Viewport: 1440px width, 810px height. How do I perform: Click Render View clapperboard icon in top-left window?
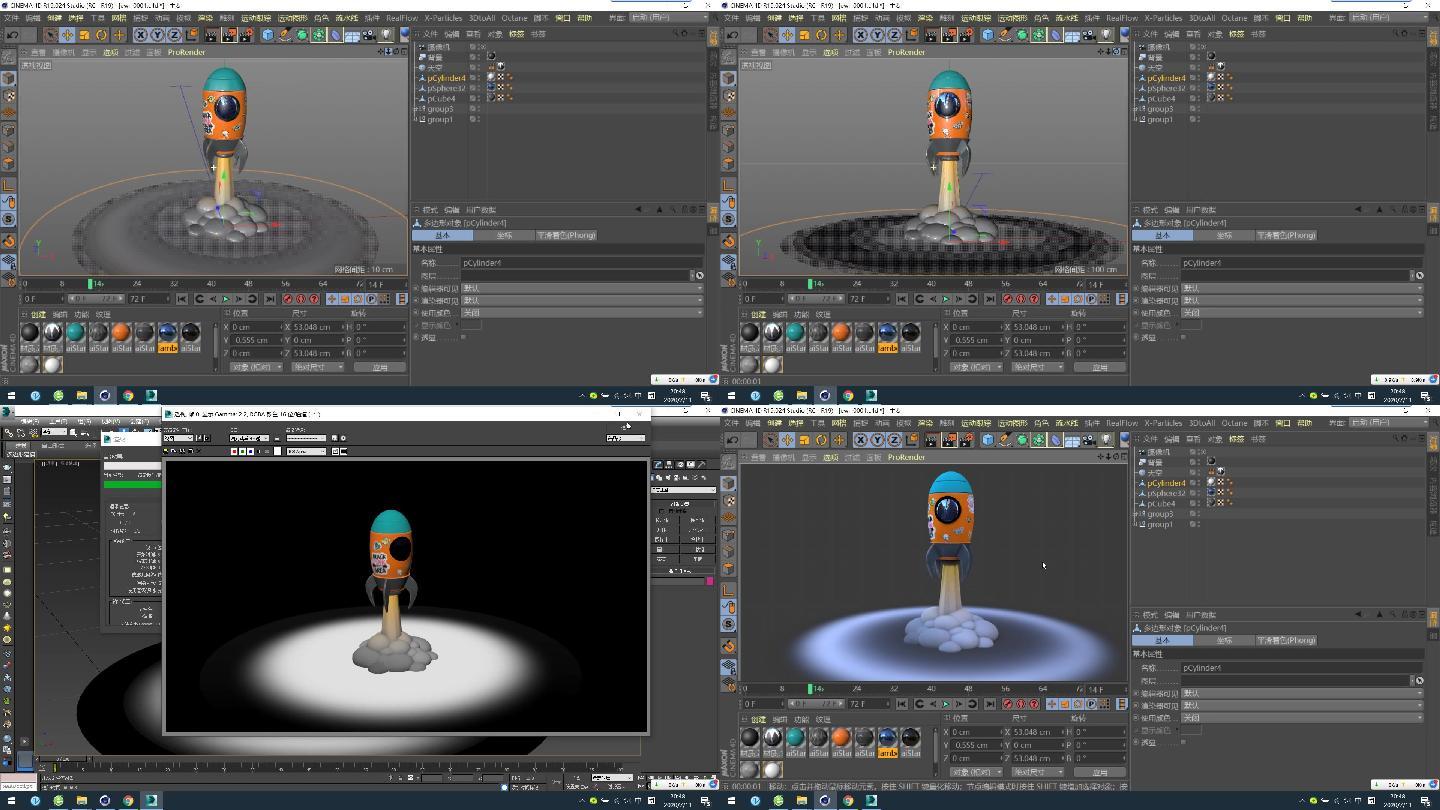click(x=211, y=35)
